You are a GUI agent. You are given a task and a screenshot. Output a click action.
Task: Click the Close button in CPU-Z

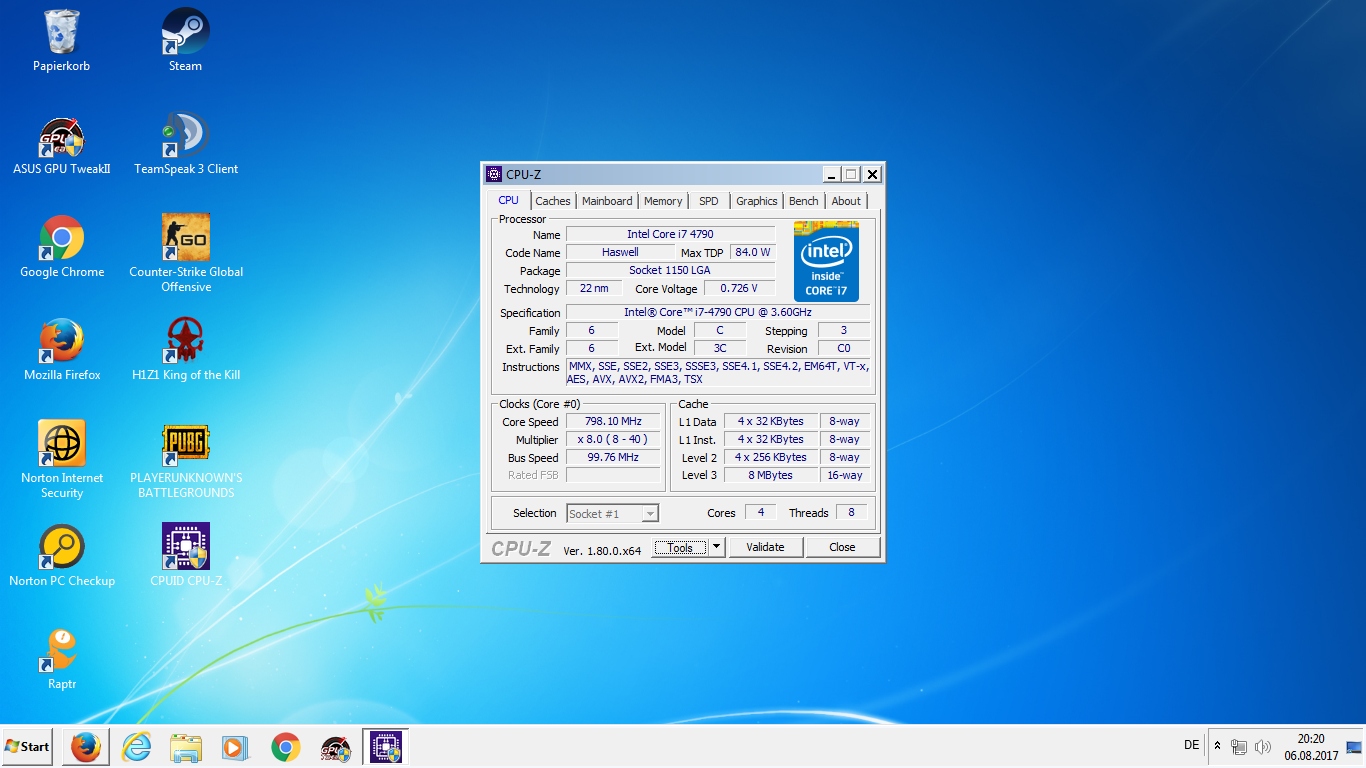pyautogui.click(x=842, y=547)
